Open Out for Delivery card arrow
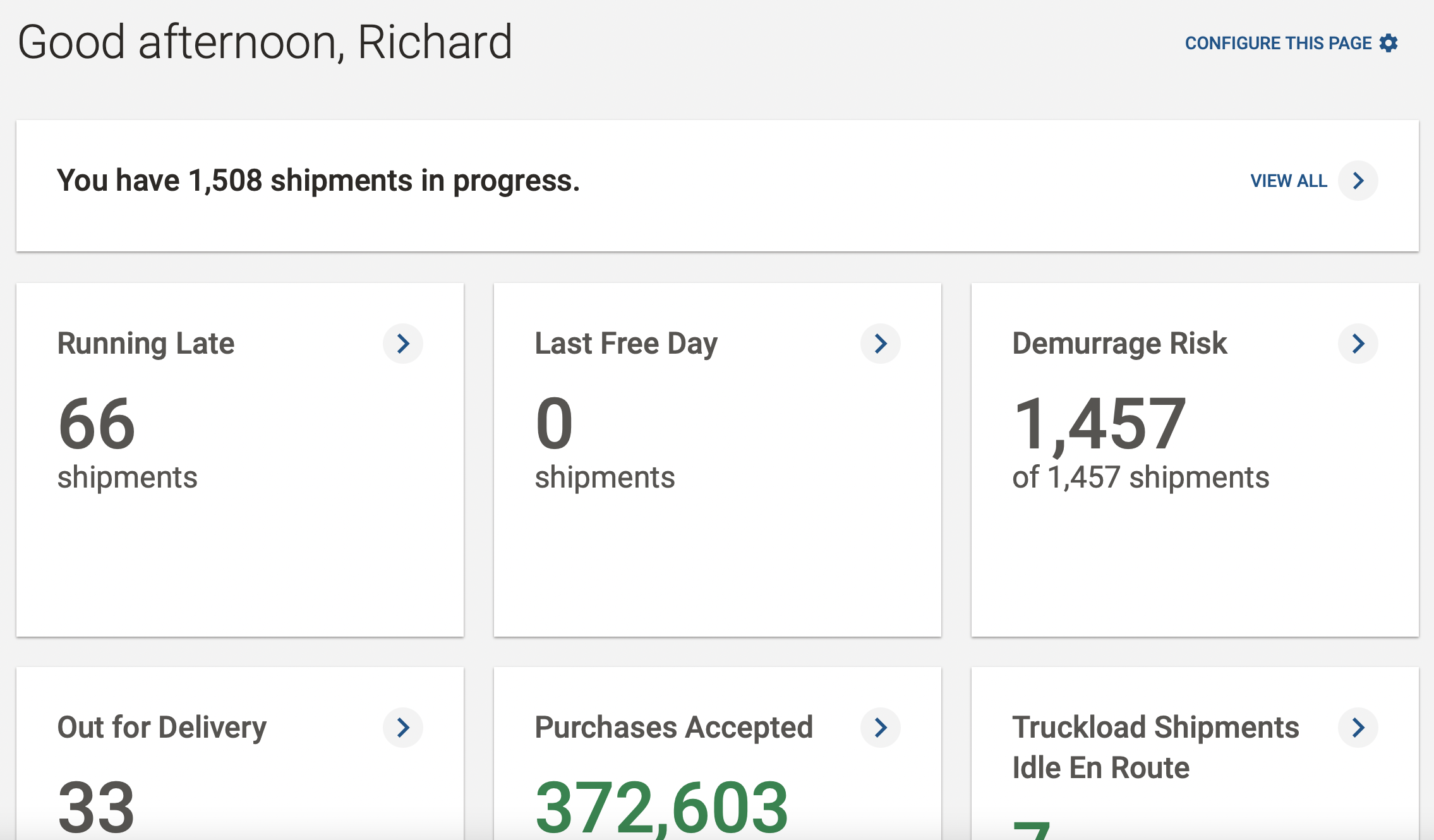Screen dimensions: 1434x840 pos(403,728)
